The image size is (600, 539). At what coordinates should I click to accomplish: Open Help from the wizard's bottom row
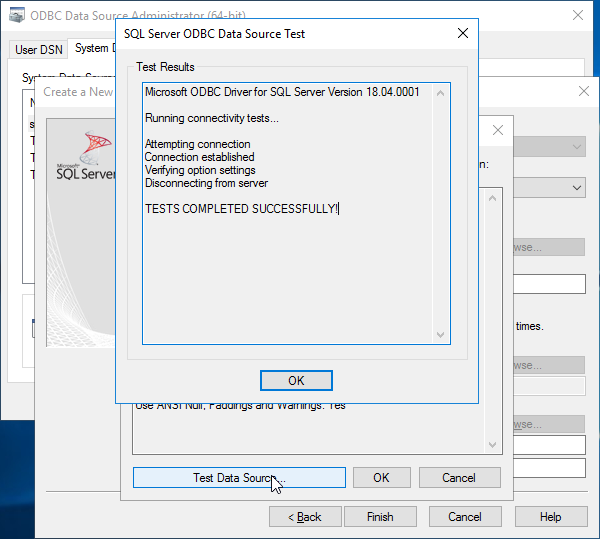[x=550, y=517]
